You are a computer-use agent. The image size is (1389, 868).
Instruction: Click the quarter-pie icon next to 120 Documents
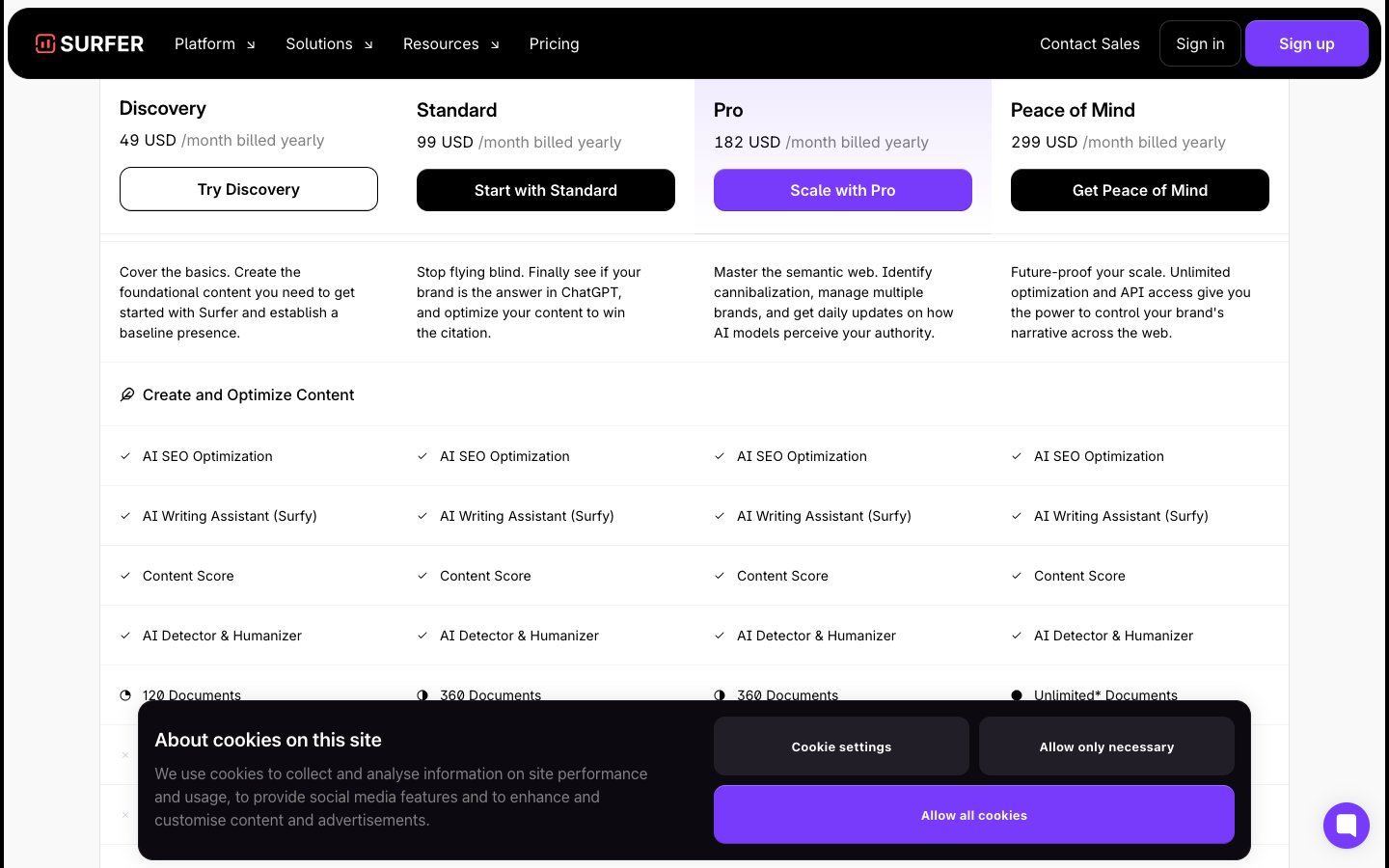125,695
